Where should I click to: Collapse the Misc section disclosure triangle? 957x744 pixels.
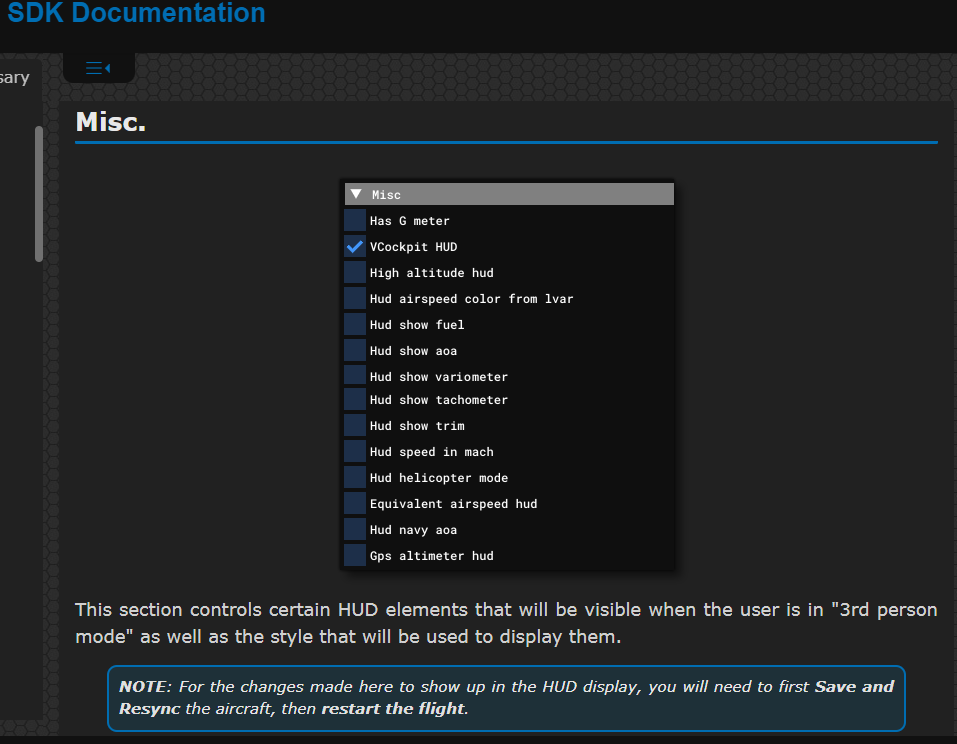(355, 193)
